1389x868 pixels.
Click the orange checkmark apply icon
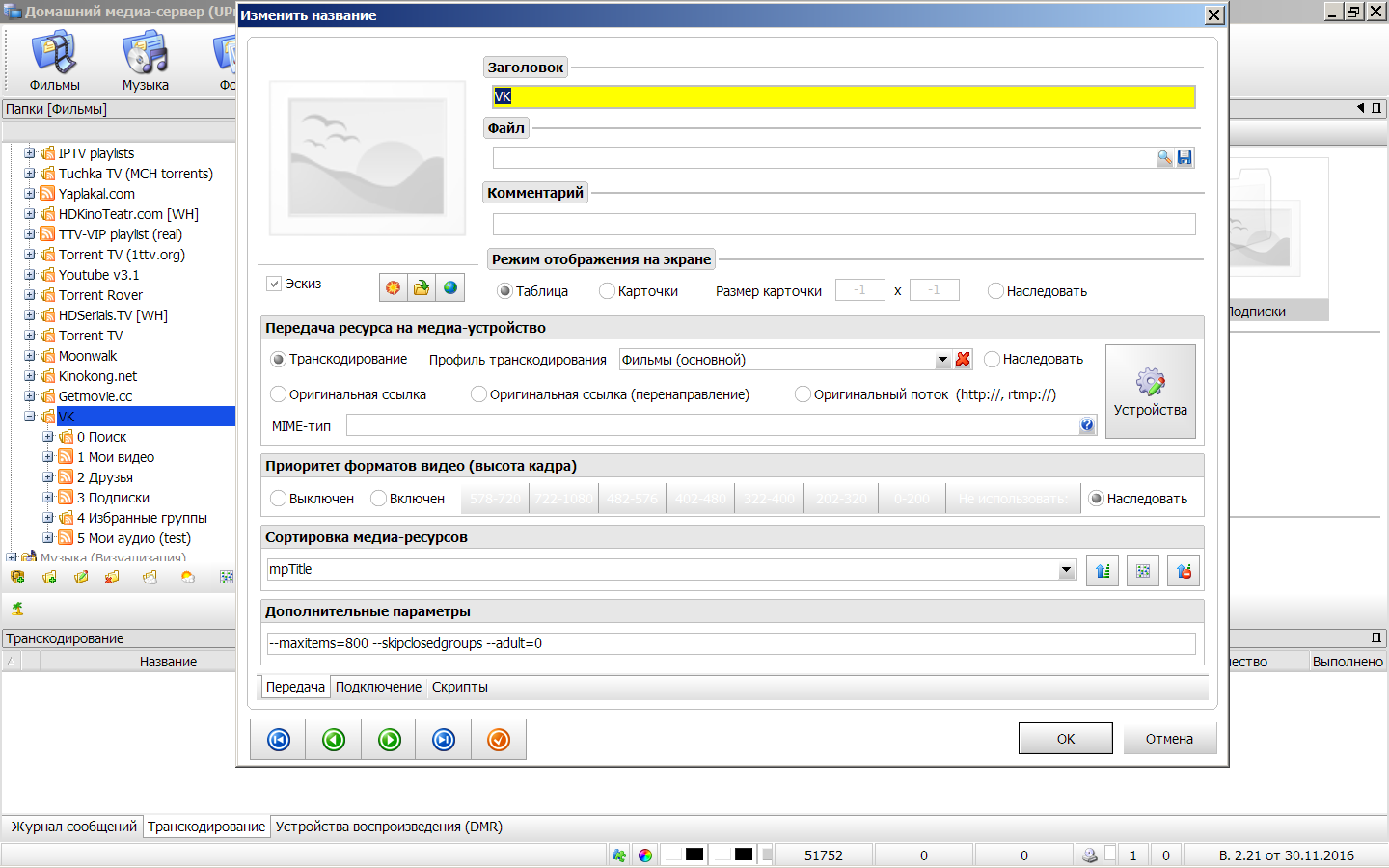(x=499, y=740)
